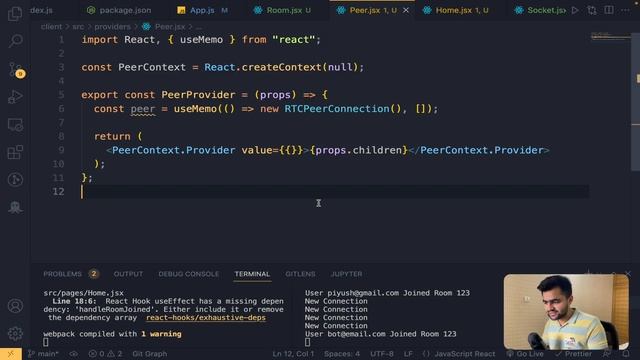Open the Debug Console panel tab
Screen dimensions: 640x360
click(x=189, y=274)
